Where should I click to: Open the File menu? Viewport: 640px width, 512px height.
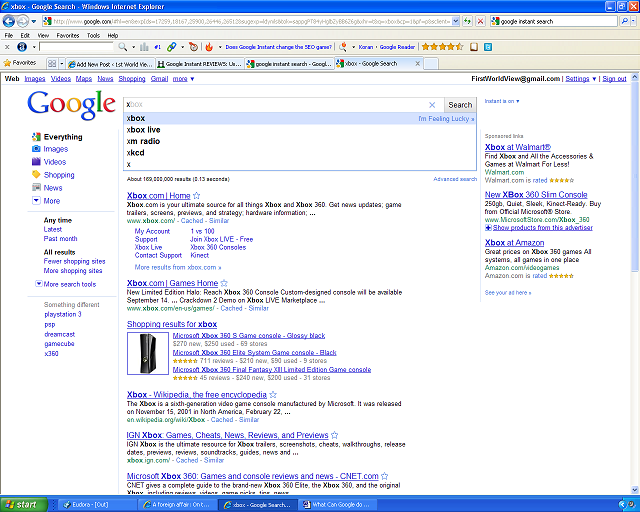tap(9, 36)
